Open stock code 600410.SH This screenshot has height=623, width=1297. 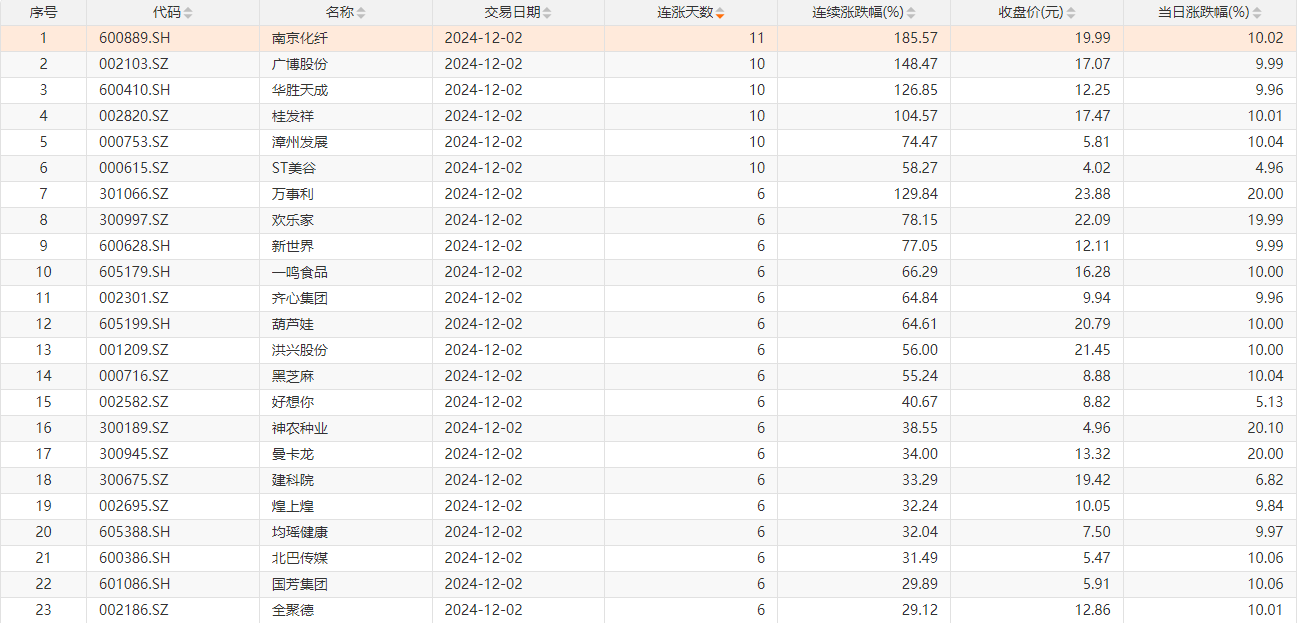point(135,90)
